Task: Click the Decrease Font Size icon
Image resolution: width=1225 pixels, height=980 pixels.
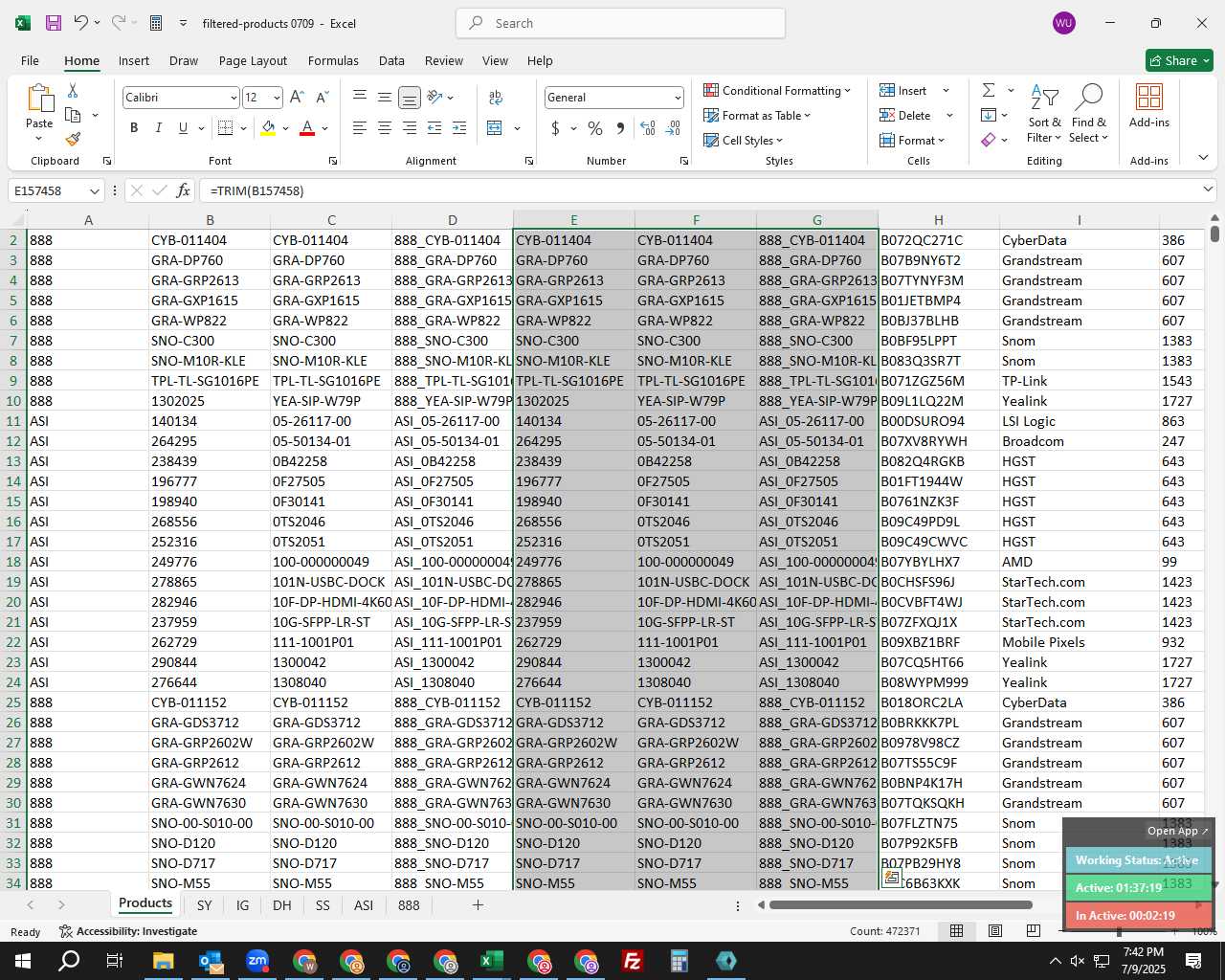Action: tap(322, 98)
